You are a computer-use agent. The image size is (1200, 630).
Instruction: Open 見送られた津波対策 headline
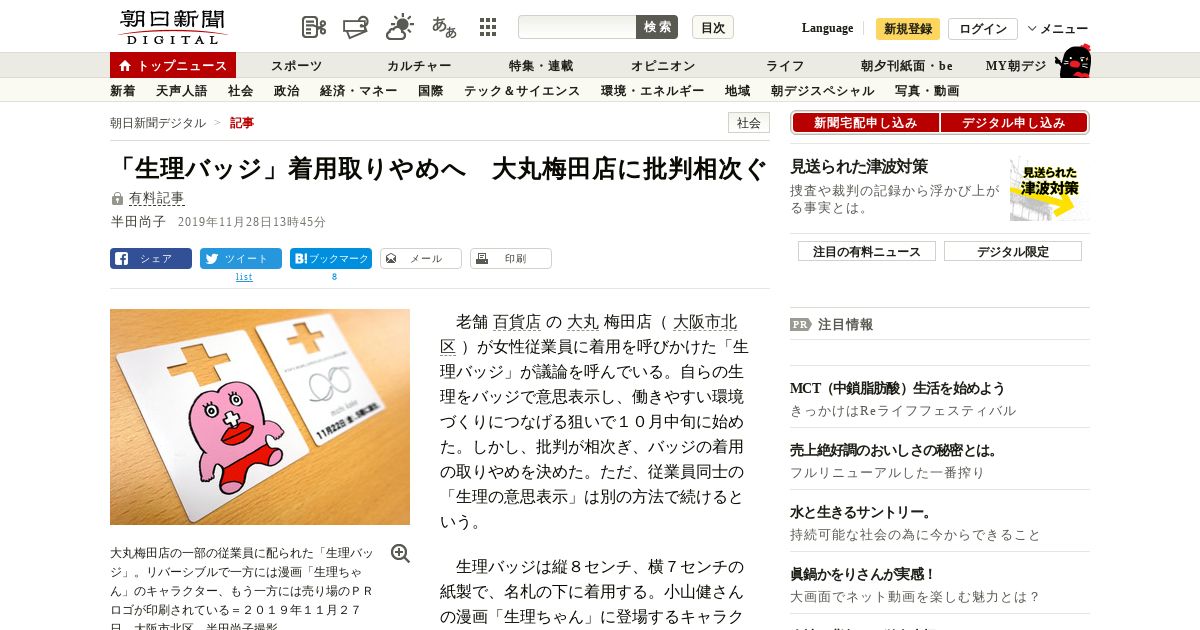859,167
